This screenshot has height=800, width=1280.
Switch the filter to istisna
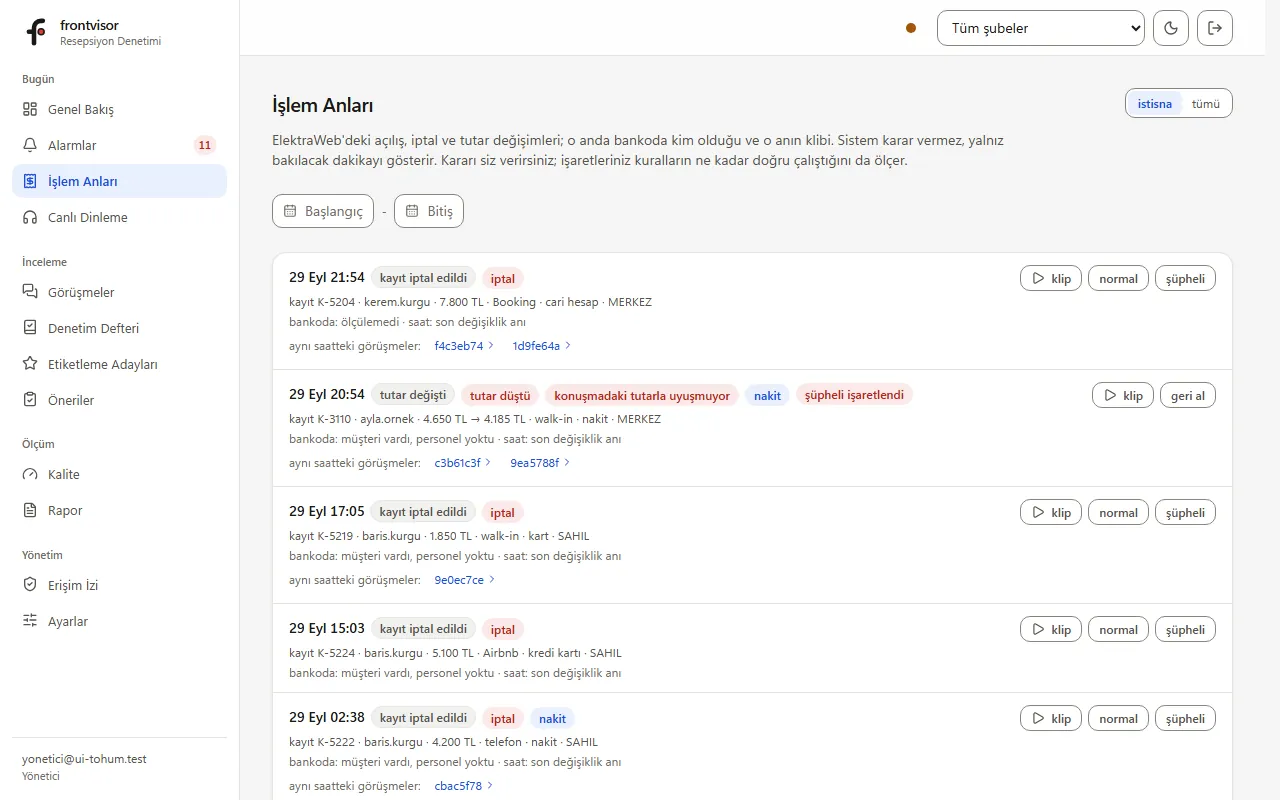(x=1154, y=103)
